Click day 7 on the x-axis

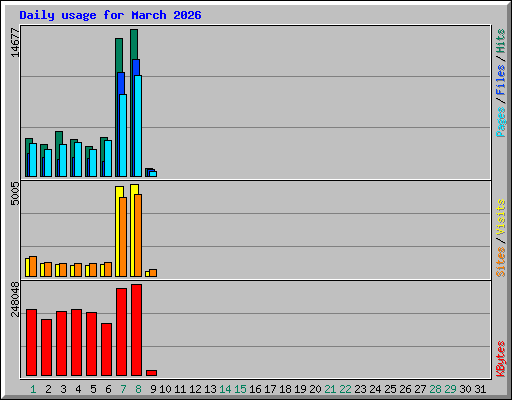pos(123,389)
